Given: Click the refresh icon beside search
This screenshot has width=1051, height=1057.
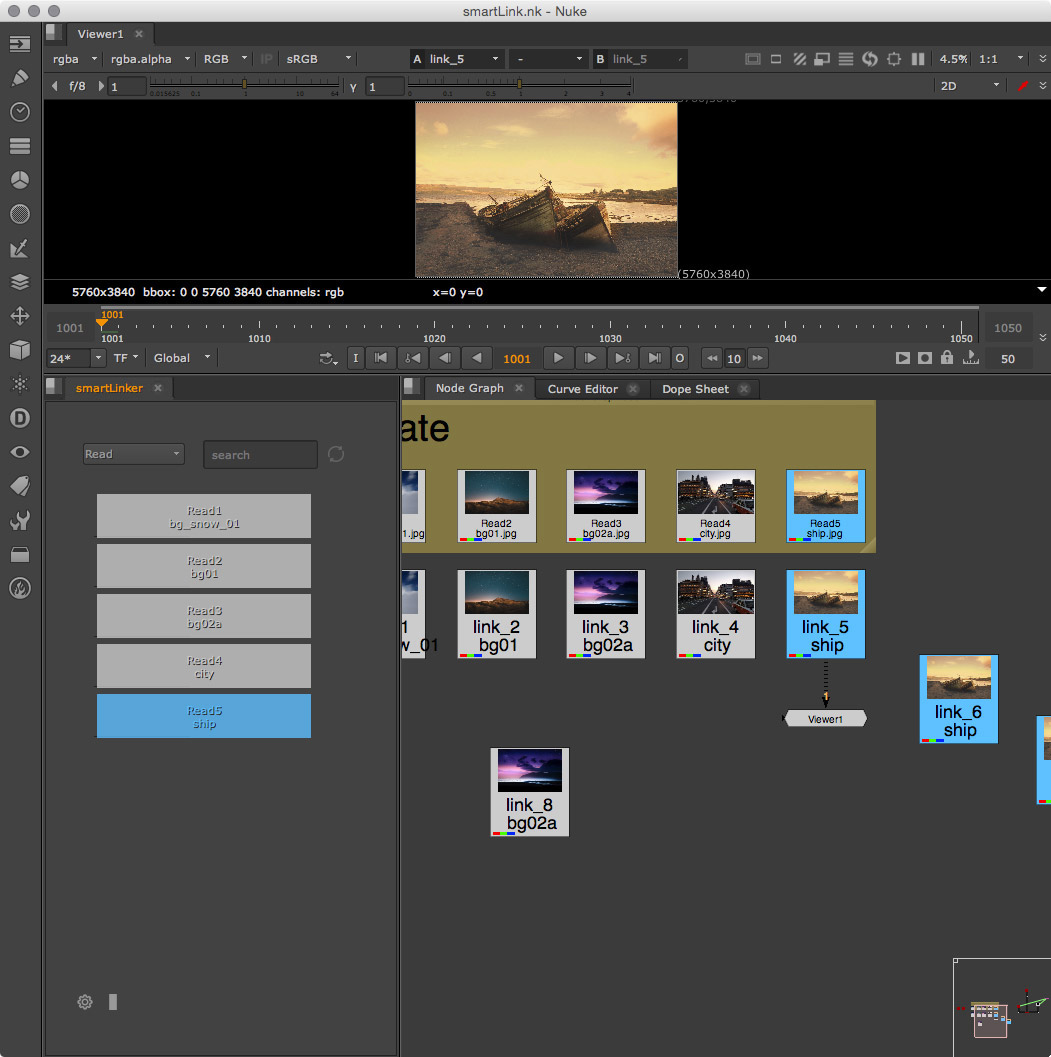Looking at the screenshot, I should (x=336, y=454).
